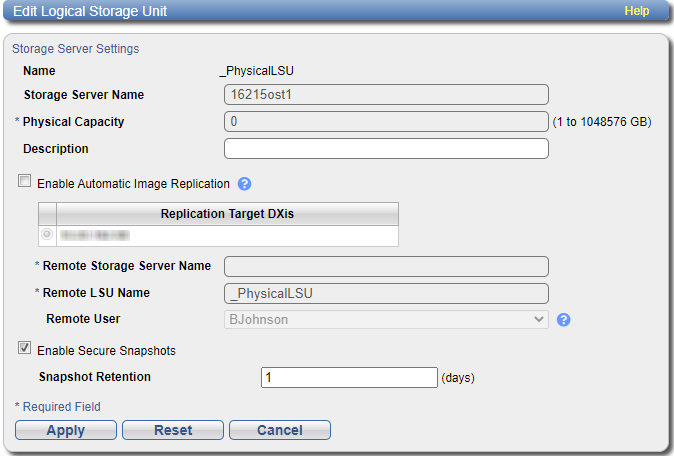Click into Snapshot Retention days field
Image resolution: width=674 pixels, height=456 pixels.
(349, 378)
